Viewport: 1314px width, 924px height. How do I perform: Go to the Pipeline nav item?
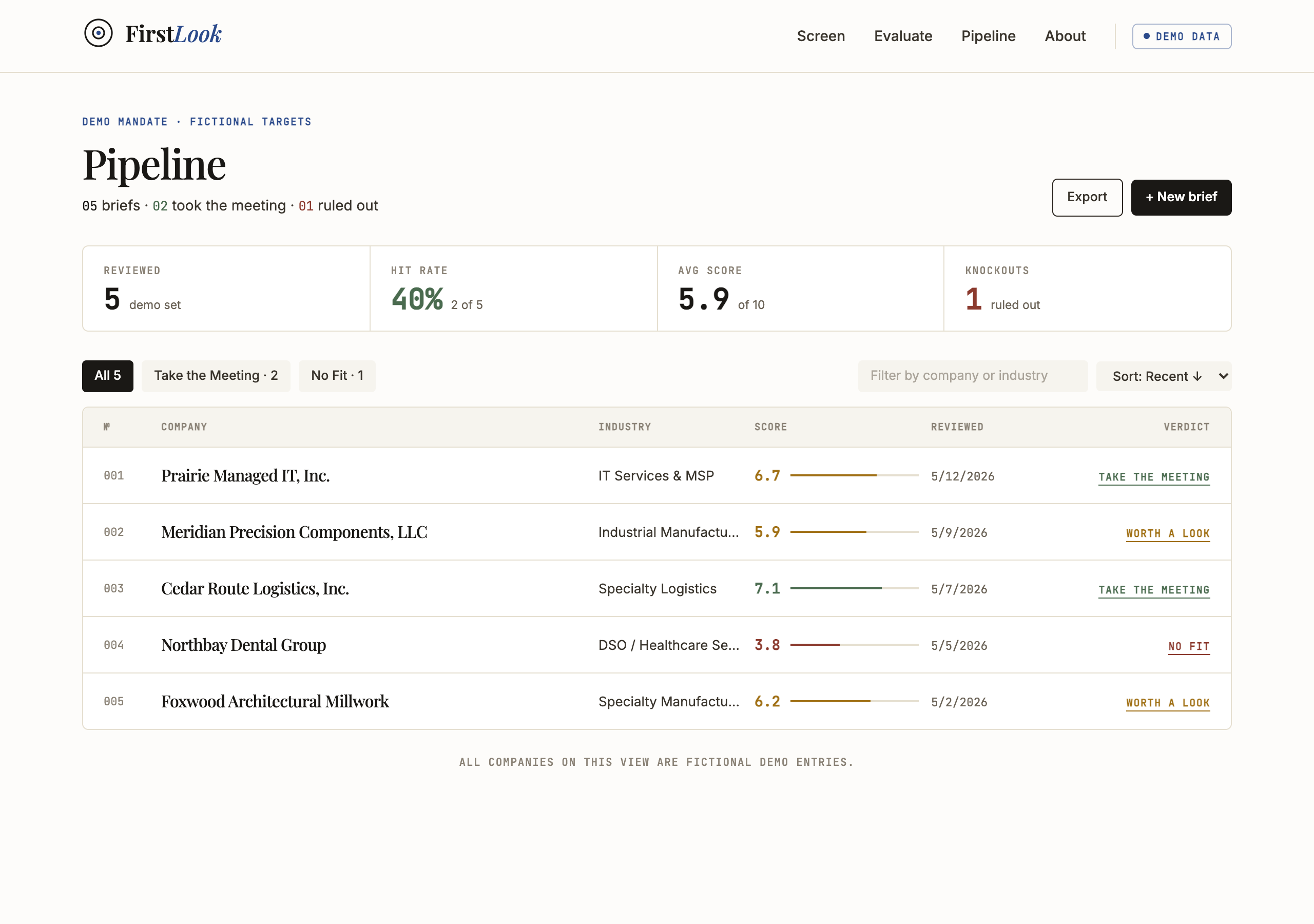(x=989, y=36)
